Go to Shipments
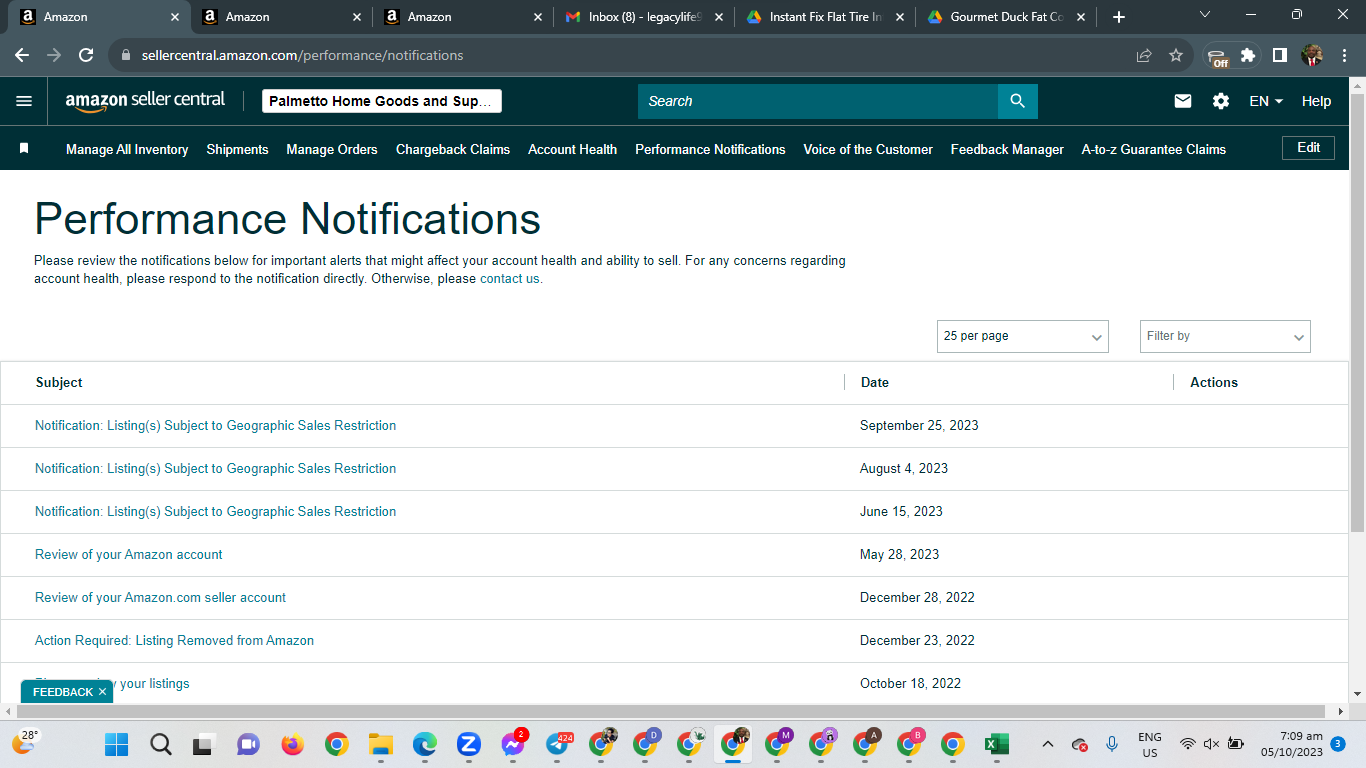Image resolution: width=1366 pixels, height=768 pixels. coord(237,149)
